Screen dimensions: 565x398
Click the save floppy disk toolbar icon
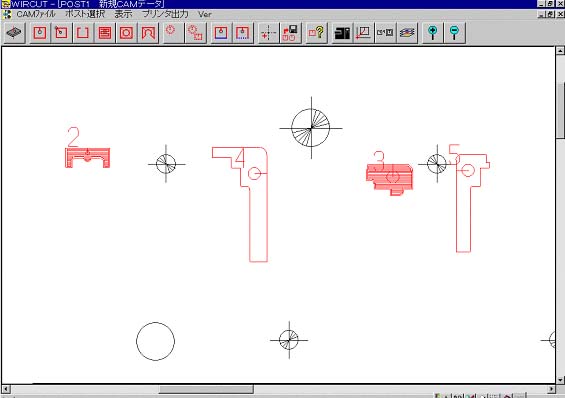(x=290, y=33)
